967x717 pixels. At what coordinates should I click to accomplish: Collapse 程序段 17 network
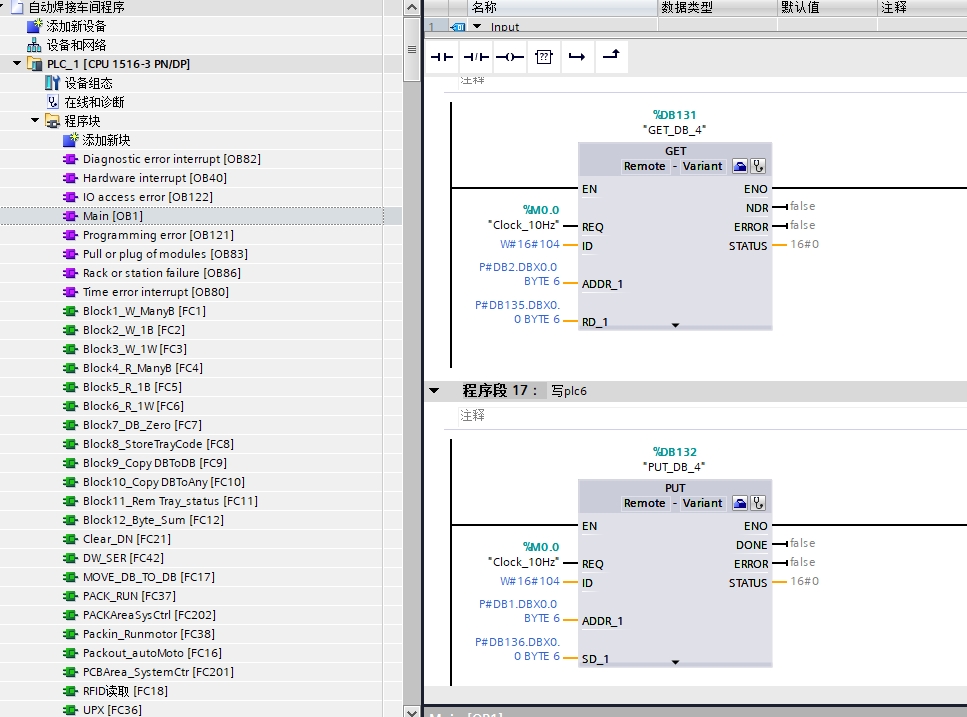click(x=434, y=391)
